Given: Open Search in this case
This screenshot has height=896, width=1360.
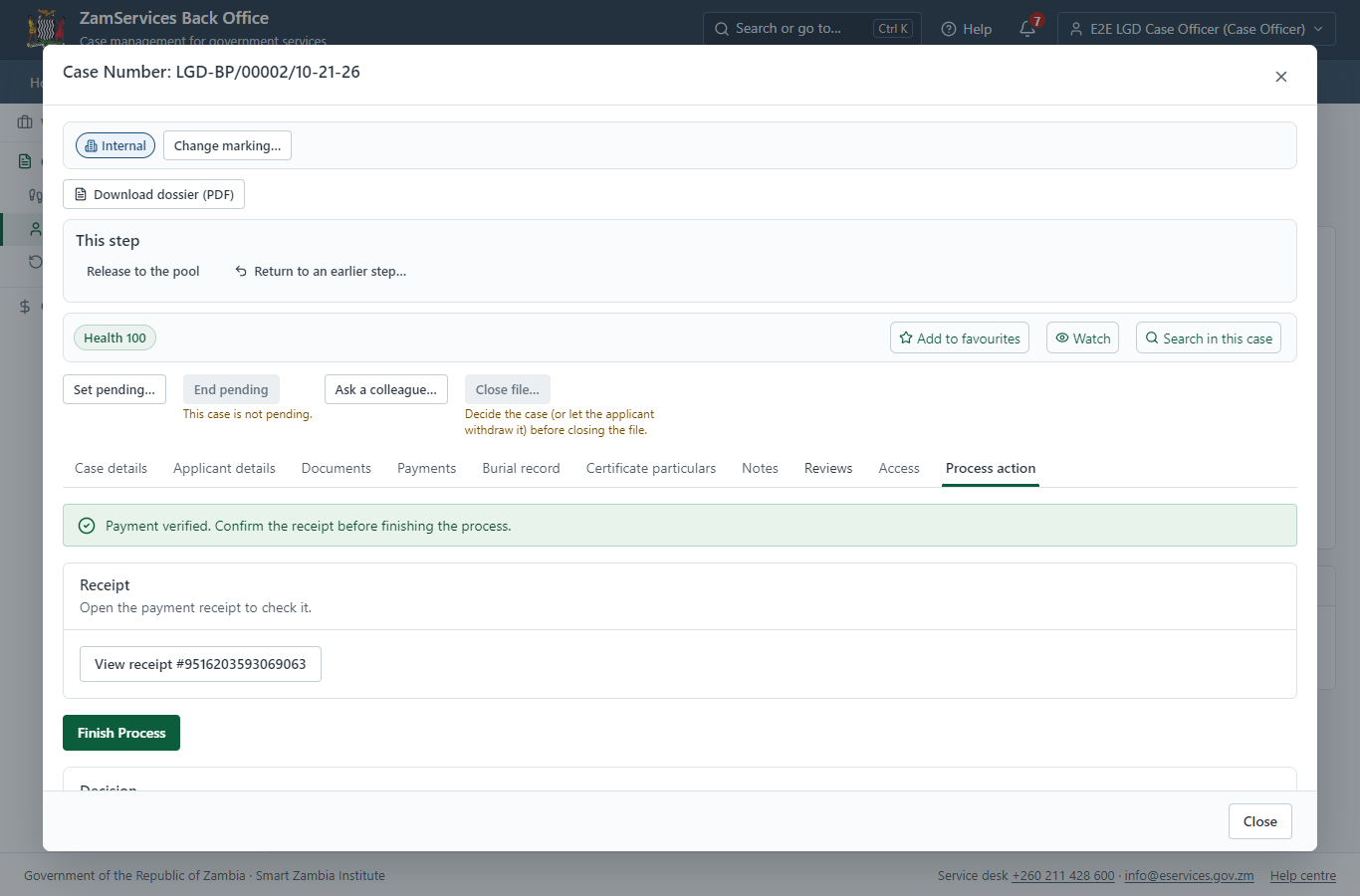Looking at the screenshot, I should click(x=1209, y=338).
